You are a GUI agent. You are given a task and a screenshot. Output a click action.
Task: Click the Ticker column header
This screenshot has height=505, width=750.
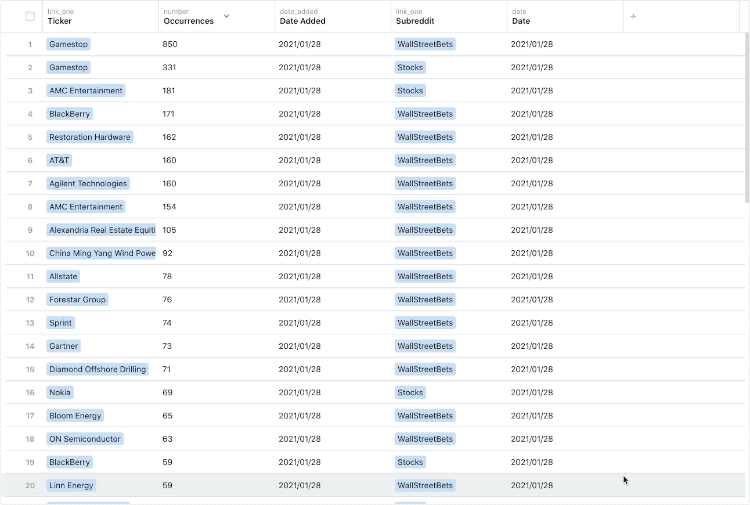pyautogui.click(x=100, y=16)
